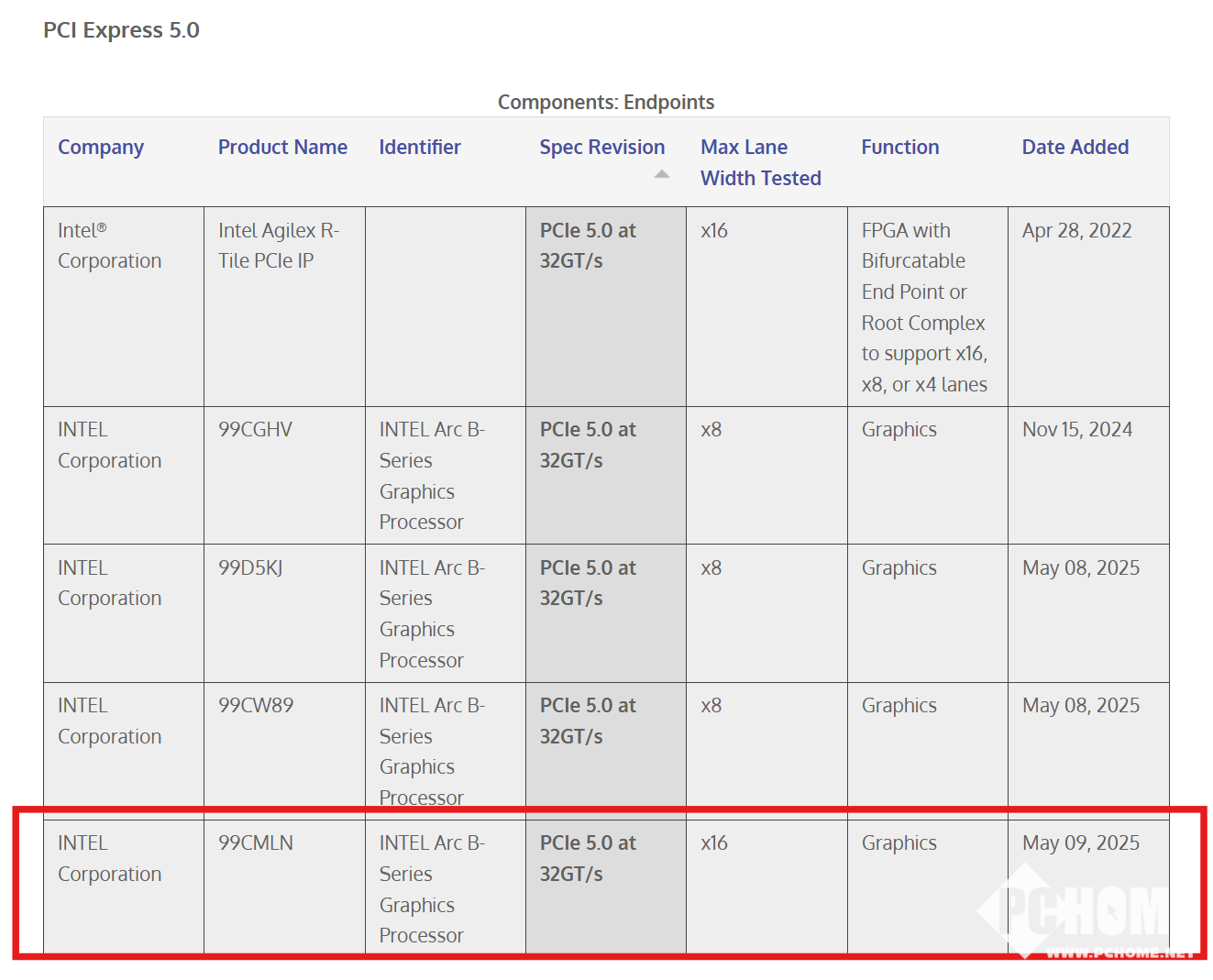Sort table by Company column header
The image size is (1213, 980).
pos(101,148)
